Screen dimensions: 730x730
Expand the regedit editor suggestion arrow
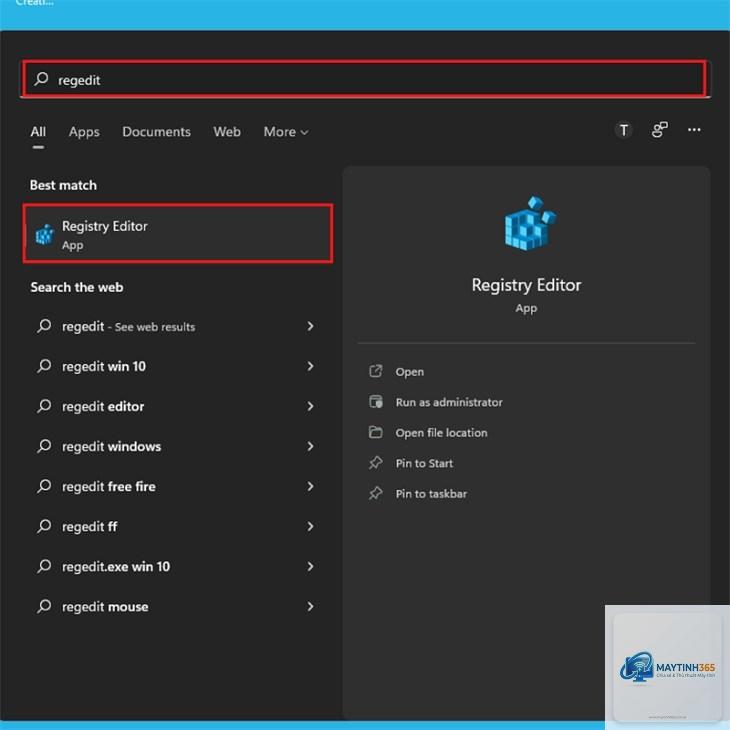(311, 406)
